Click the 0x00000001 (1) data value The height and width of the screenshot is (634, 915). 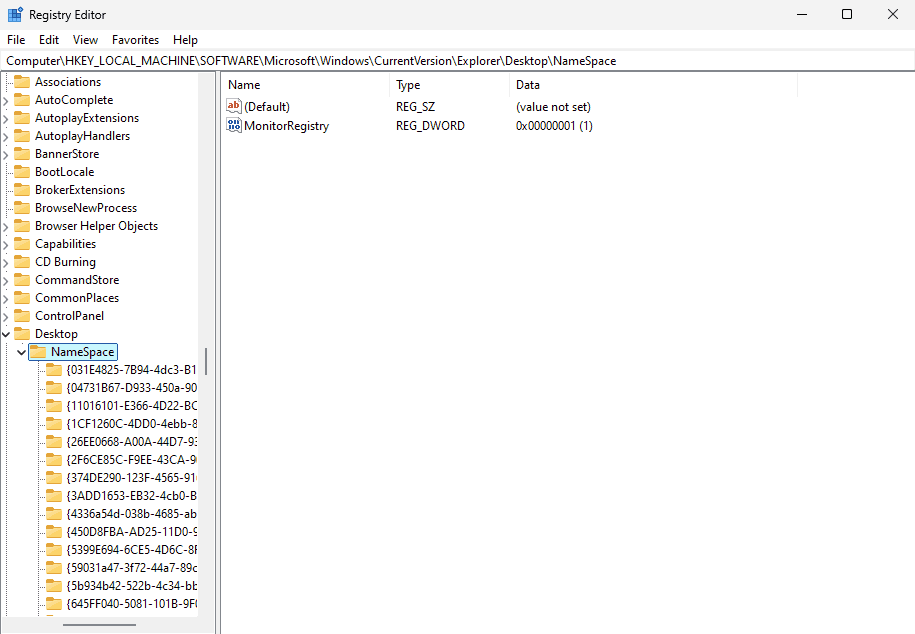[554, 126]
